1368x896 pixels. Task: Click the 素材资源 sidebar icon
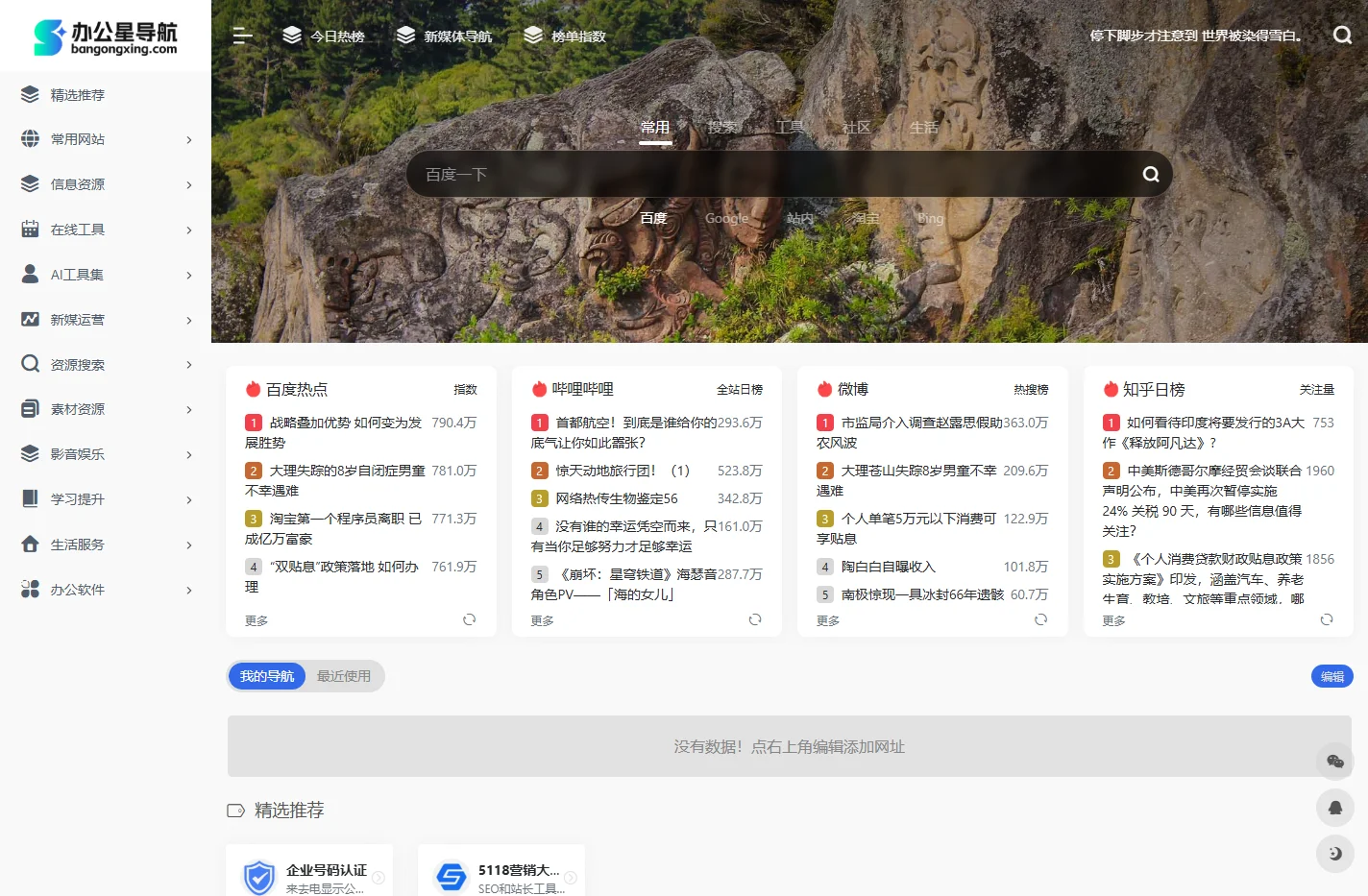click(30, 408)
